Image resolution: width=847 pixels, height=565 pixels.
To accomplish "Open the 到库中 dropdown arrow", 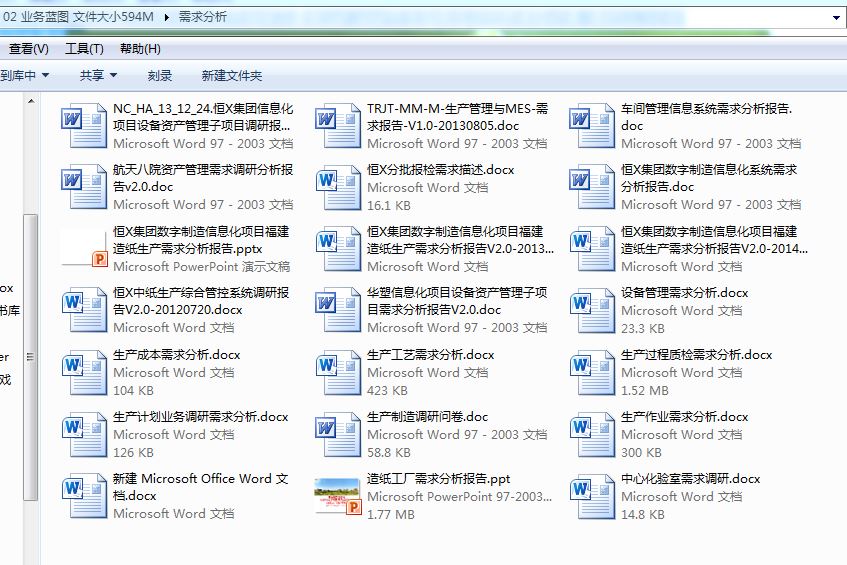I will tap(45, 75).
